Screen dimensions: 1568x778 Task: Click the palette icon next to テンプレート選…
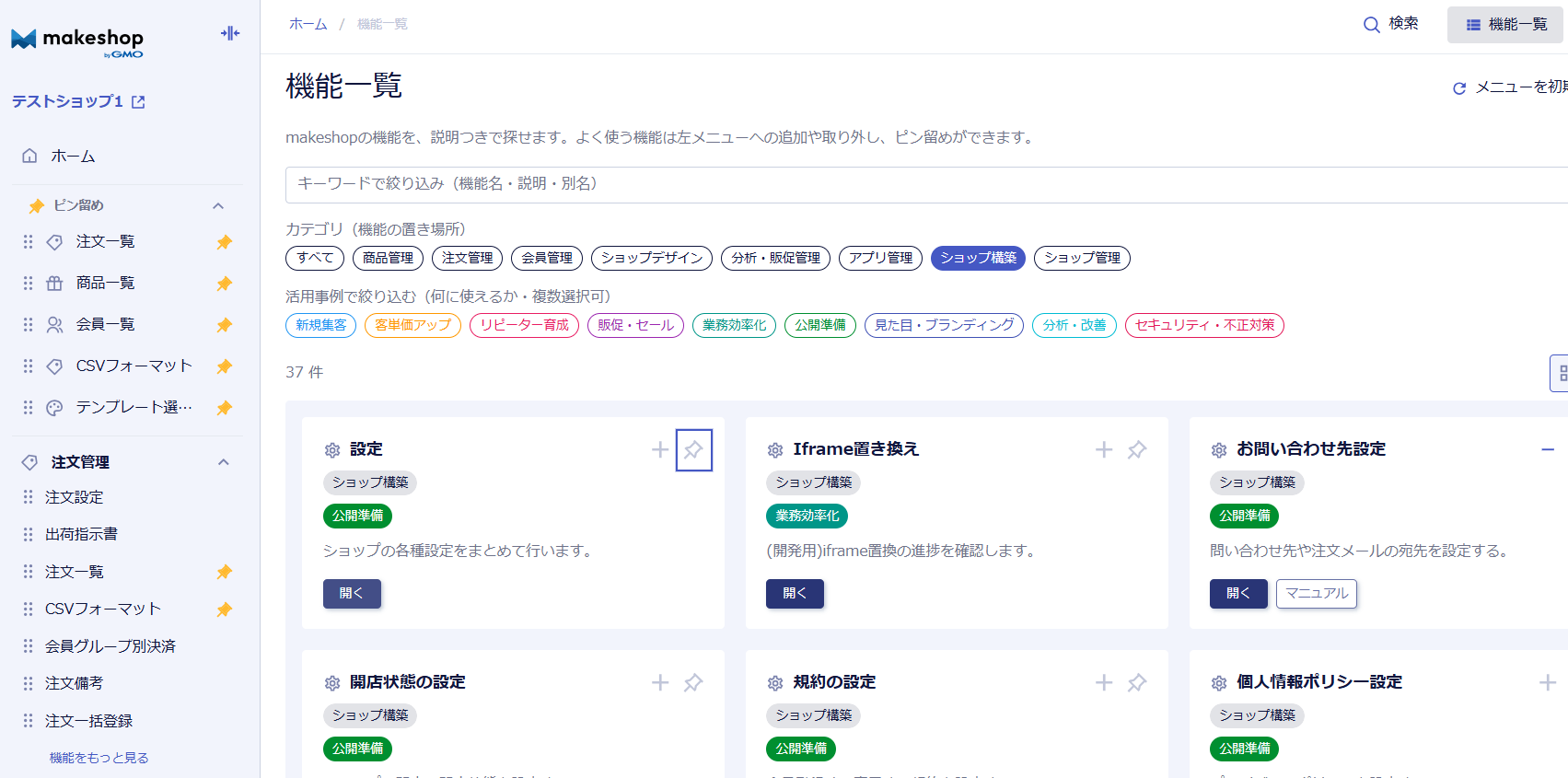(55, 408)
